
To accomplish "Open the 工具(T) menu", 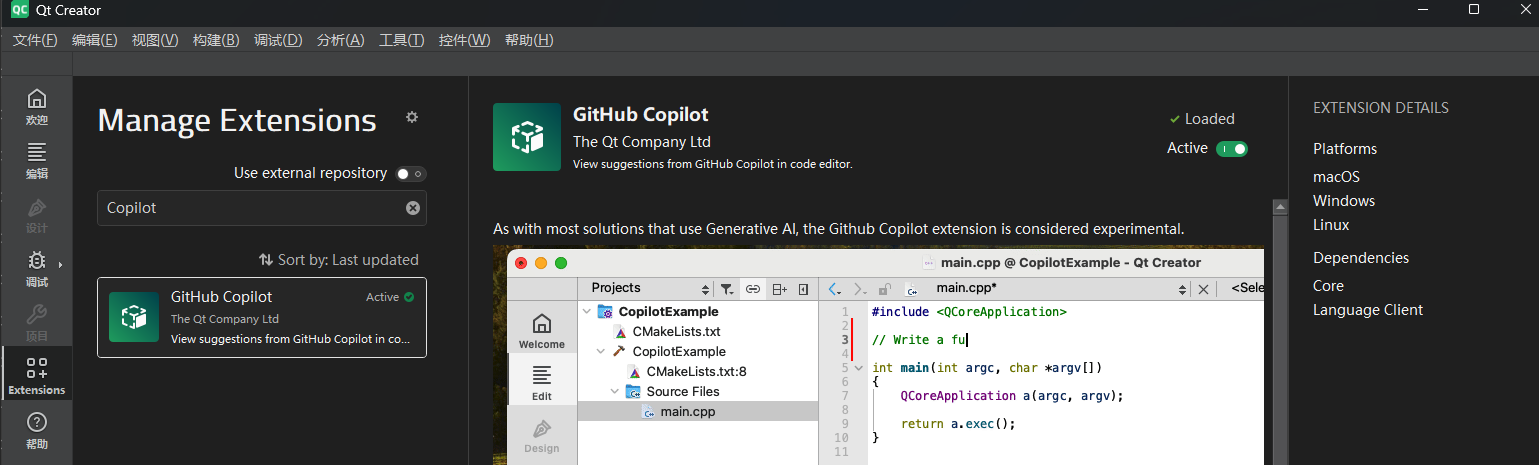I will [402, 40].
